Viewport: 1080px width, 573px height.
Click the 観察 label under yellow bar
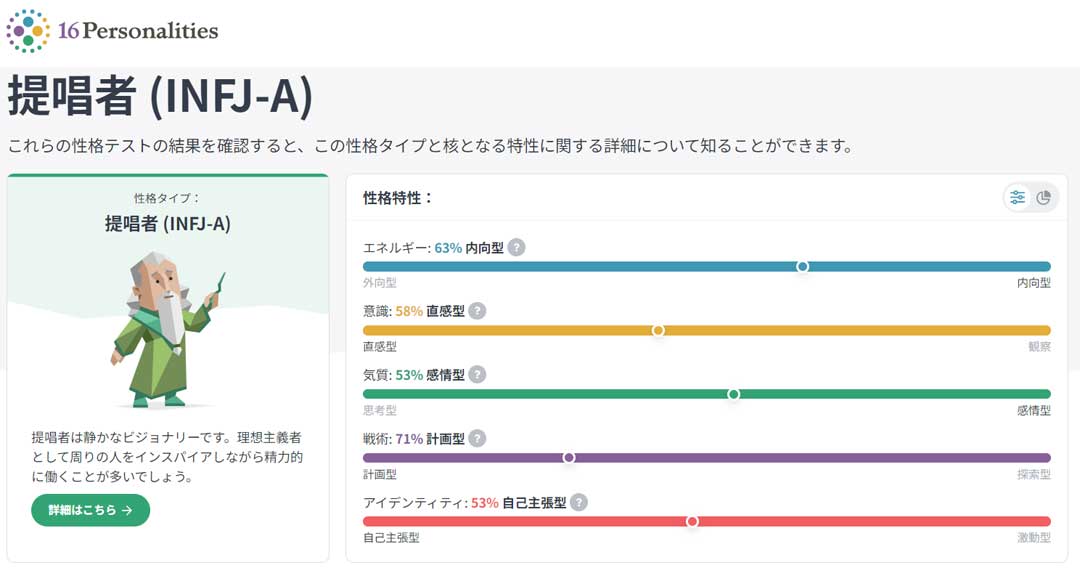[x=1039, y=346]
